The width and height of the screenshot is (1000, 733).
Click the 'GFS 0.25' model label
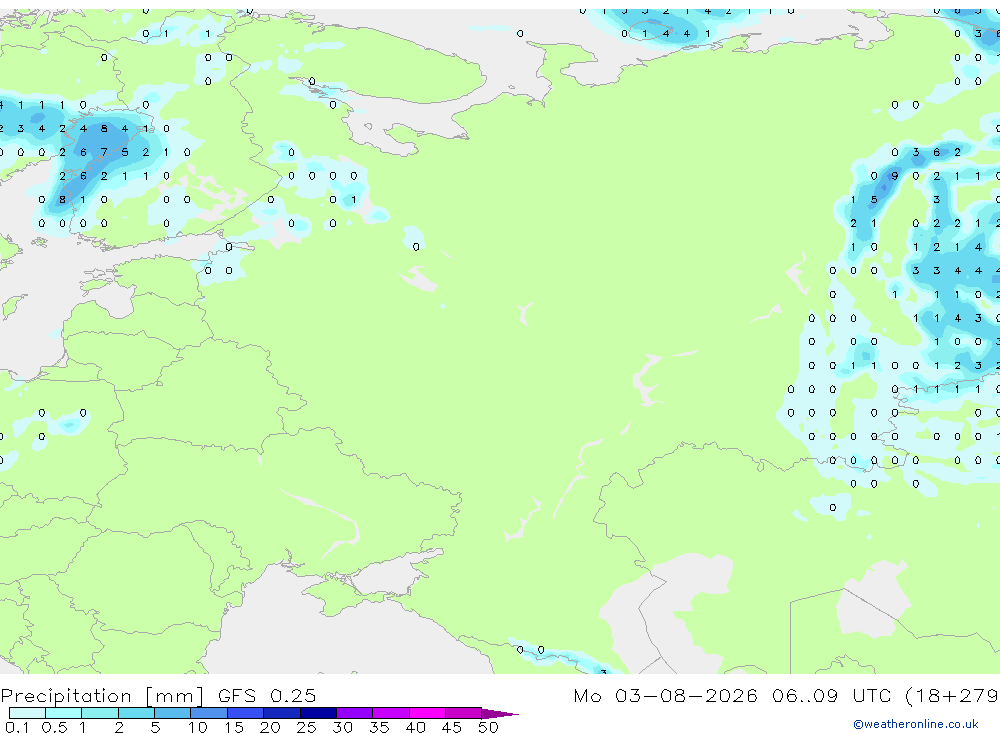[267, 695]
